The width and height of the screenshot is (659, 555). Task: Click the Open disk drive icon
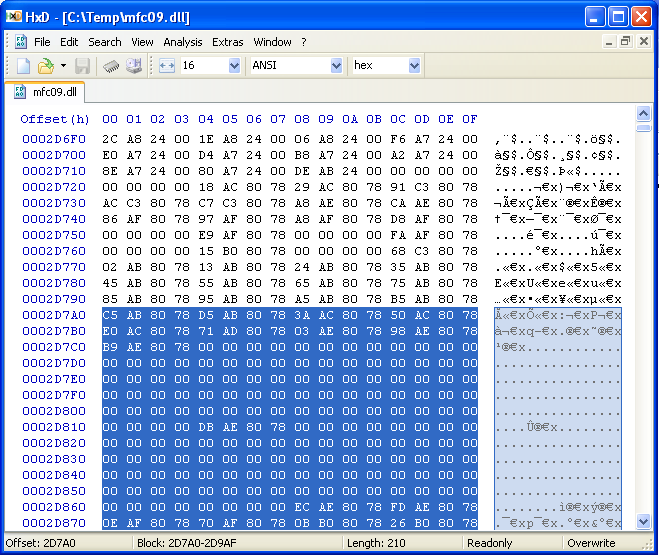(133, 66)
